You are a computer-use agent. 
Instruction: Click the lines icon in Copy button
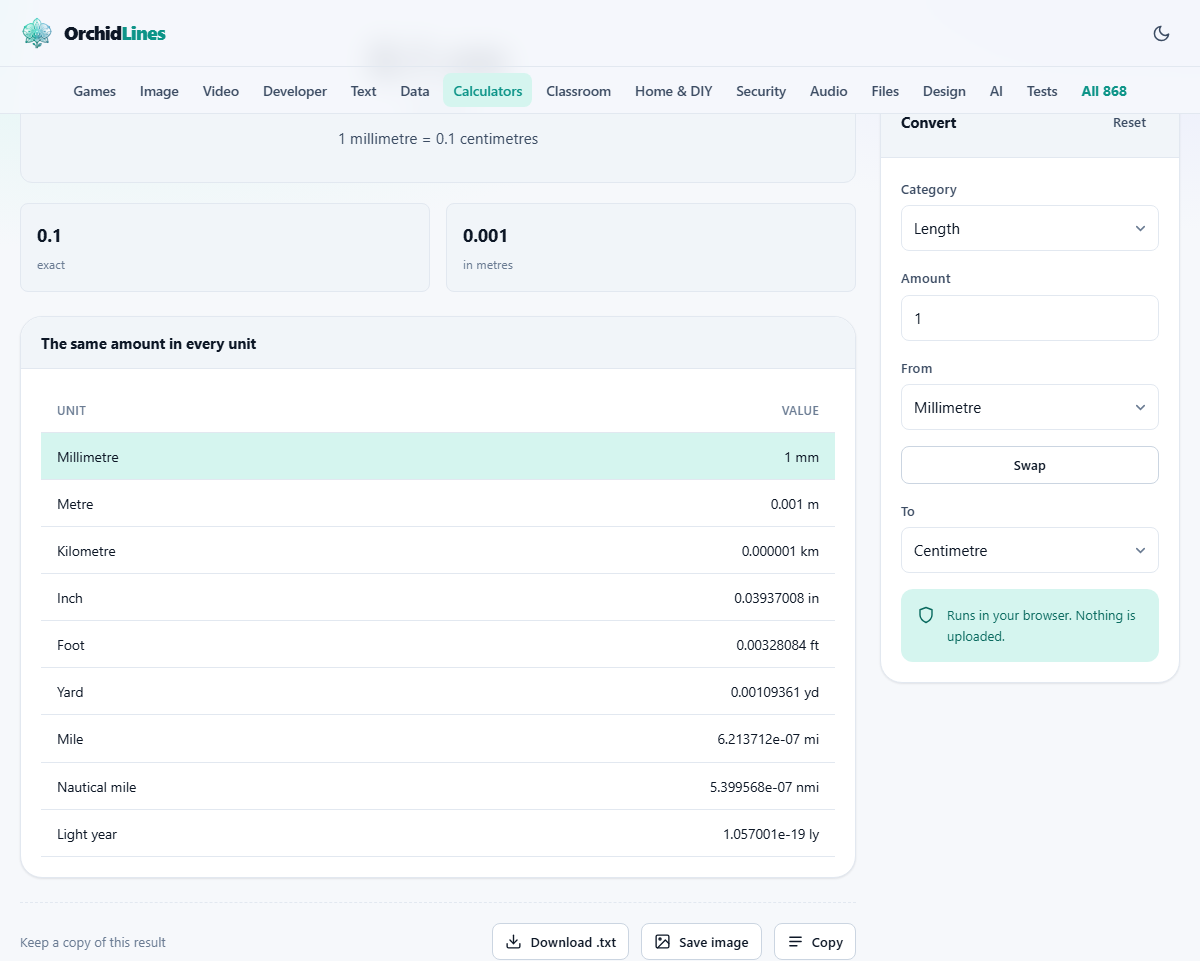pyautogui.click(x=795, y=942)
